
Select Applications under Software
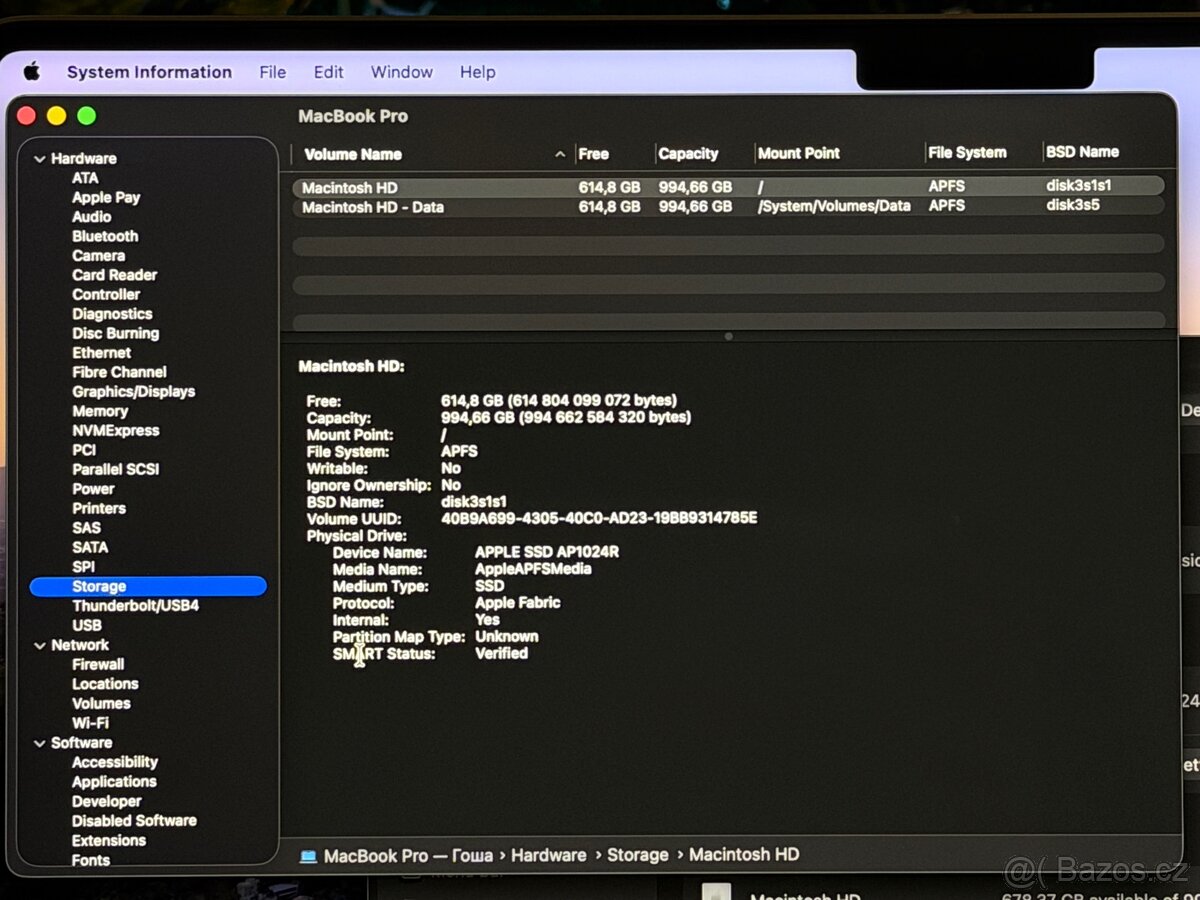pyautogui.click(x=113, y=781)
